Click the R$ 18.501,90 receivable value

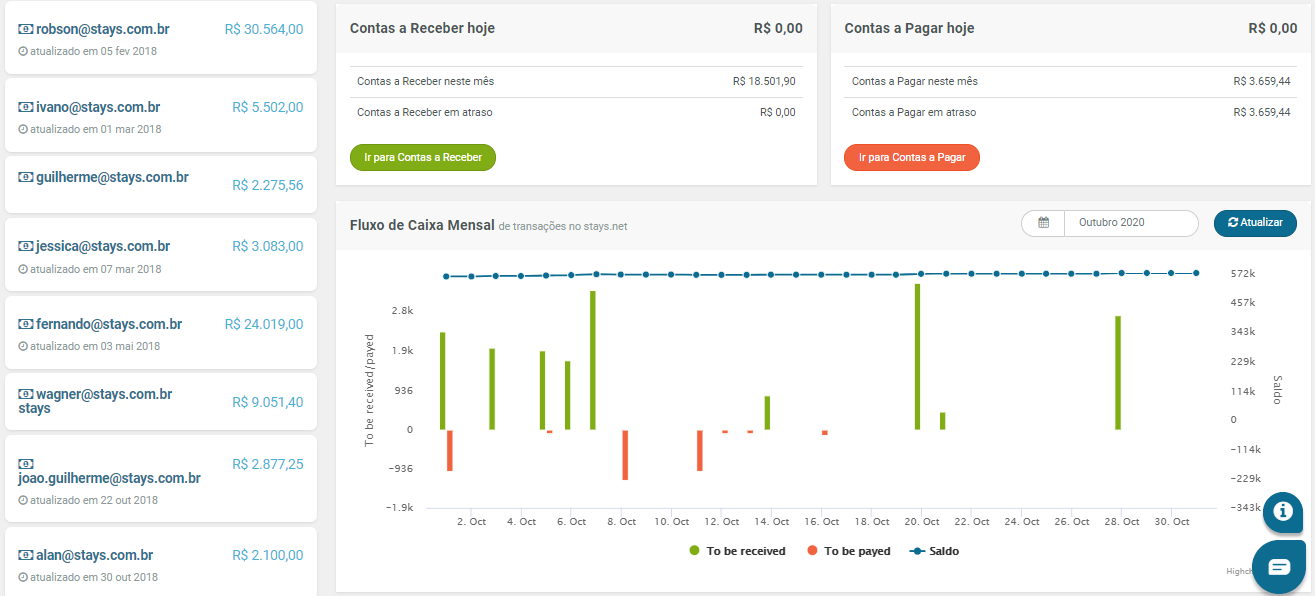pos(764,82)
